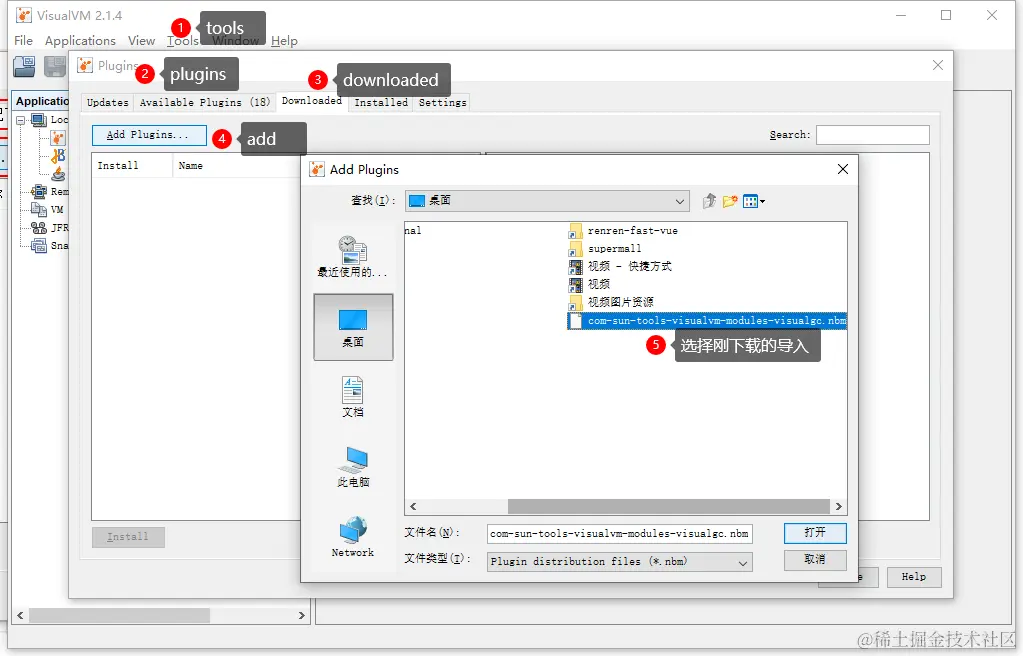The height and width of the screenshot is (656, 1023).
Task: Click the Save toolbar icon
Action: tap(55, 67)
